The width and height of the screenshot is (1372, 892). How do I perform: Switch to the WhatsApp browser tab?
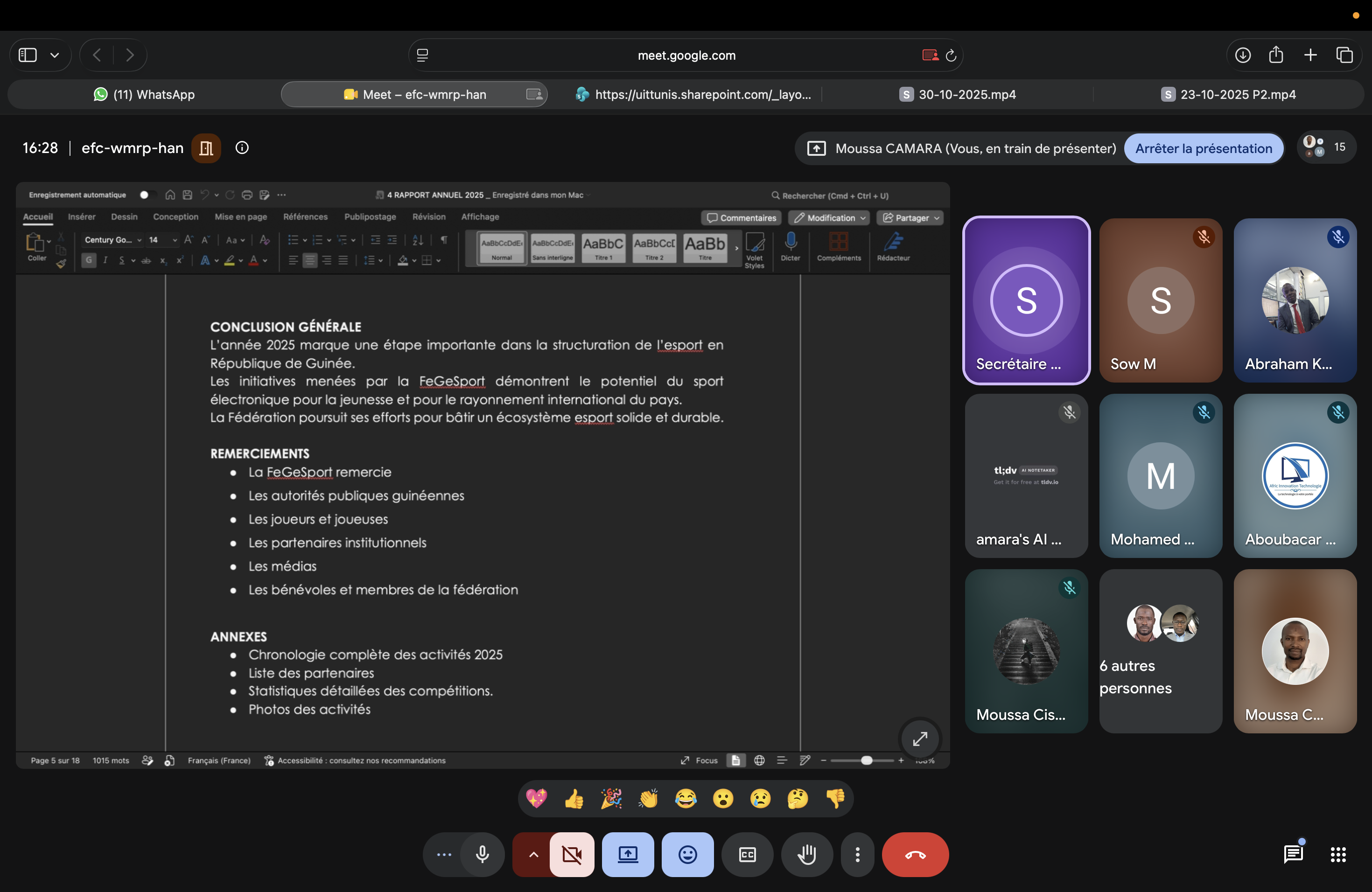[x=144, y=95]
